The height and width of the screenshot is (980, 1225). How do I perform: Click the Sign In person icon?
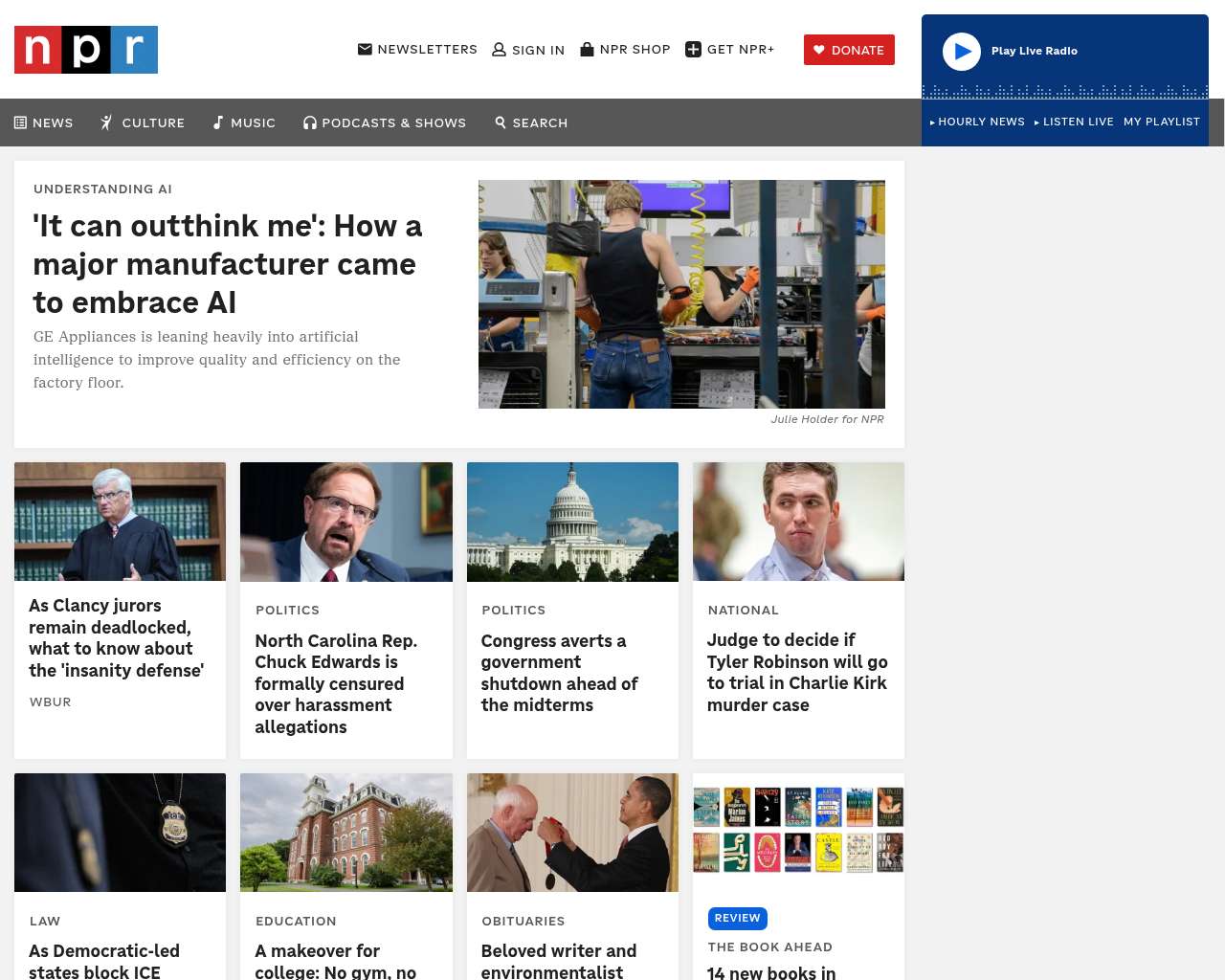(x=499, y=50)
